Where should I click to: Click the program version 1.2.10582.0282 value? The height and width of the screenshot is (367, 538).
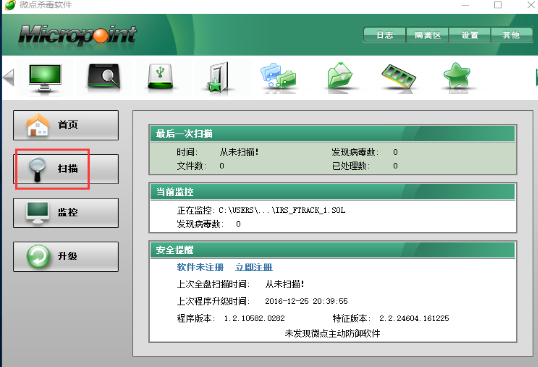pos(254,318)
